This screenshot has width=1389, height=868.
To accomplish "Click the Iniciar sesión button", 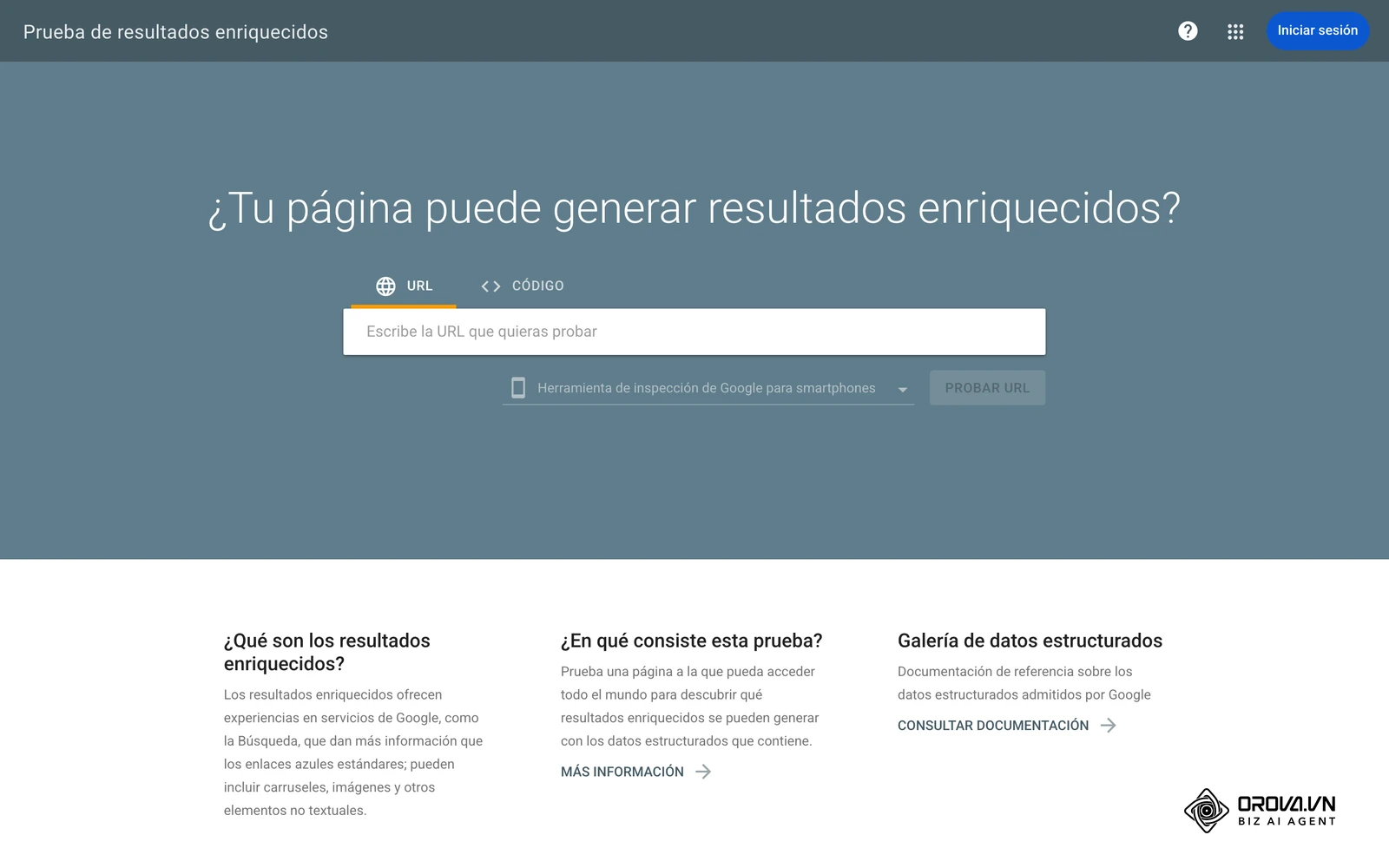I will pyautogui.click(x=1317, y=30).
